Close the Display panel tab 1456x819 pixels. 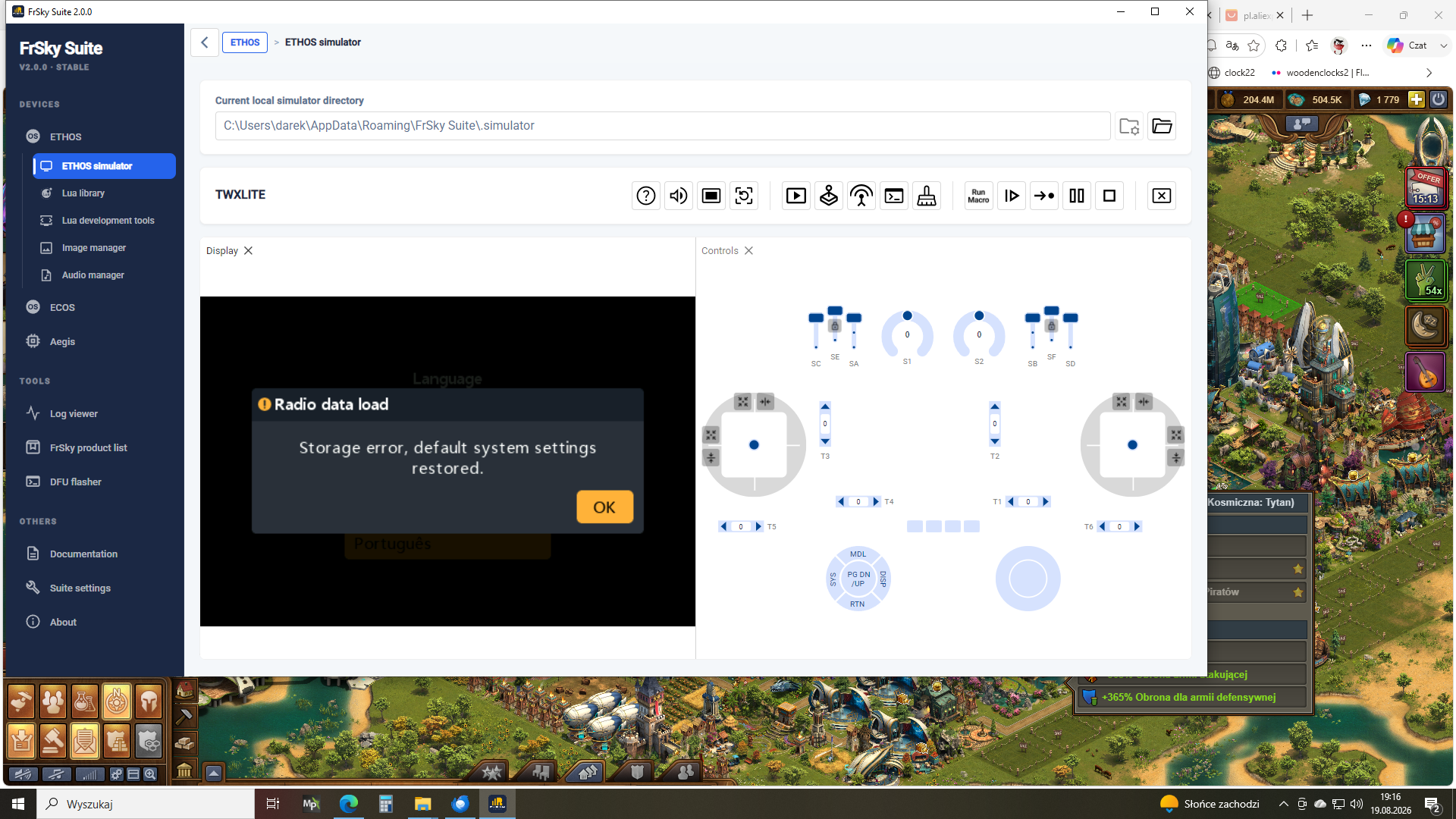click(x=248, y=251)
